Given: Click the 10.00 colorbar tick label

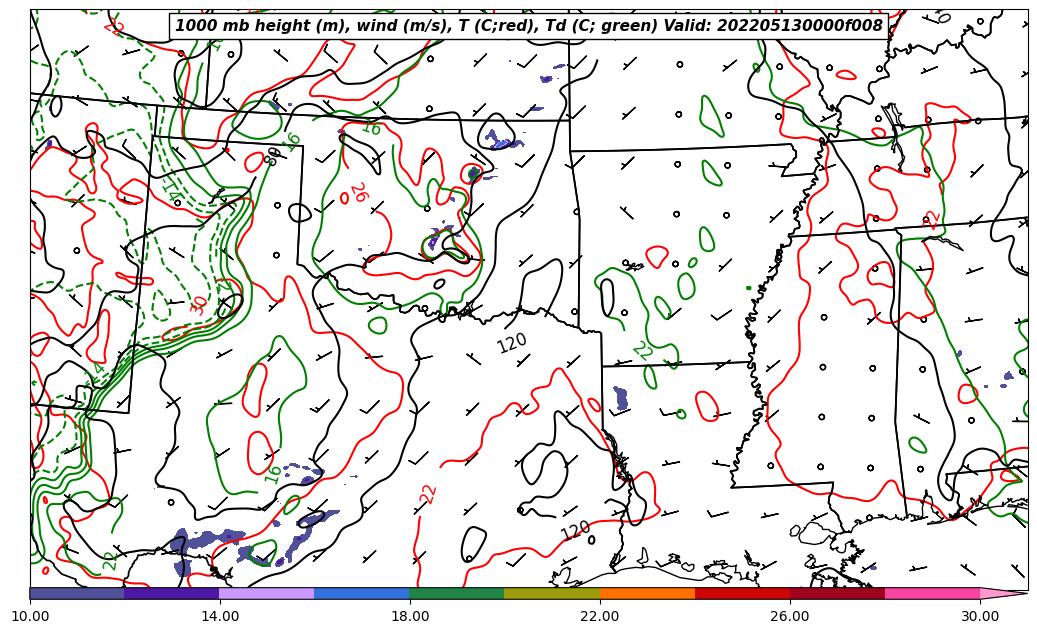Looking at the screenshot, I should pos(30,616).
